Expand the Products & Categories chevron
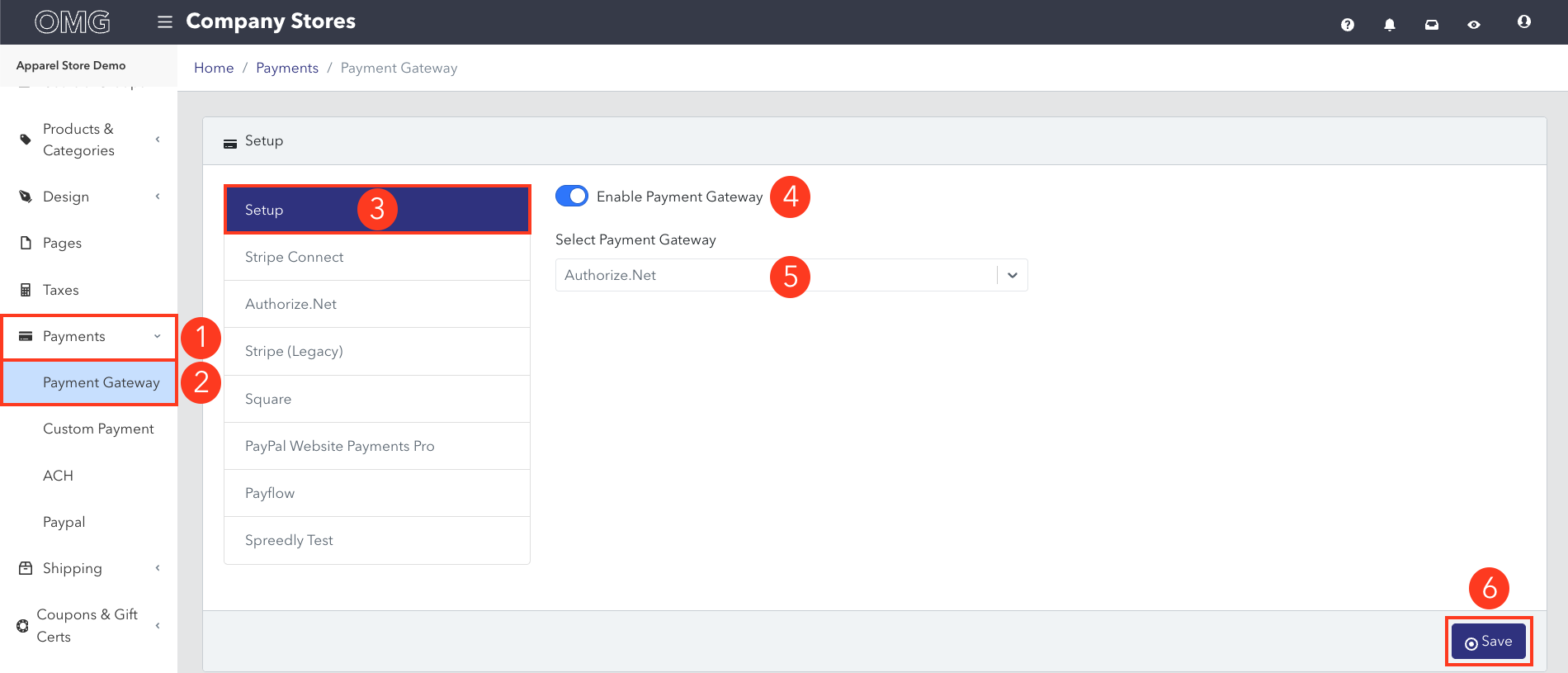1568x673 pixels. coord(158,140)
